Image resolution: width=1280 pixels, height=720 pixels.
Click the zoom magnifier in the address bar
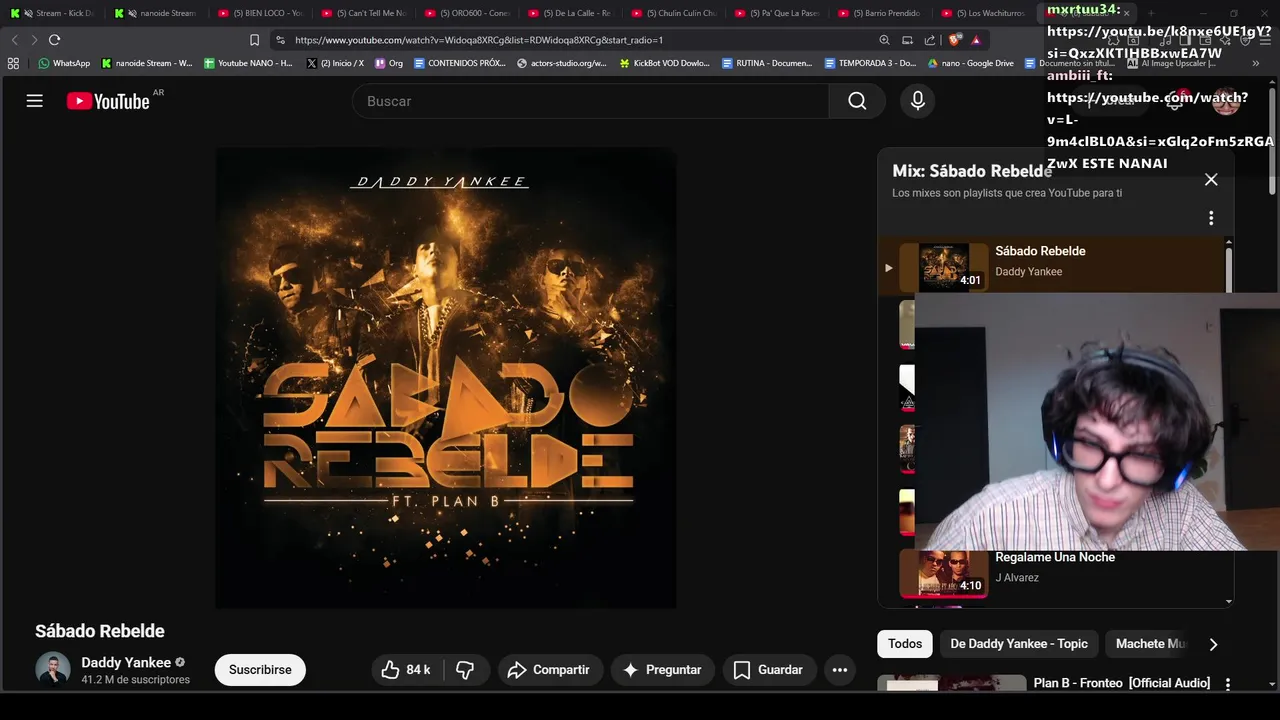pos(884,40)
